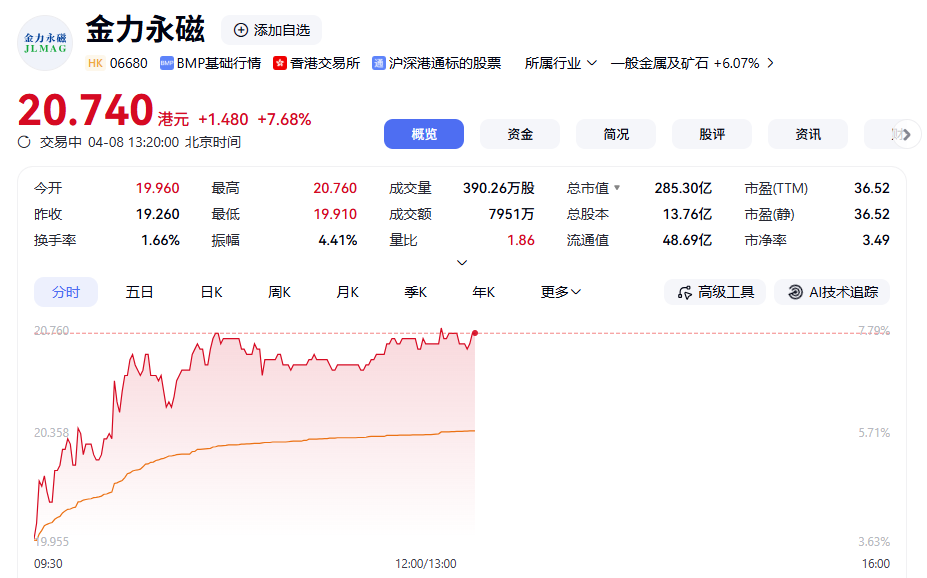Select the 日K chart view
This screenshot has height=578, width=927.
209,292
